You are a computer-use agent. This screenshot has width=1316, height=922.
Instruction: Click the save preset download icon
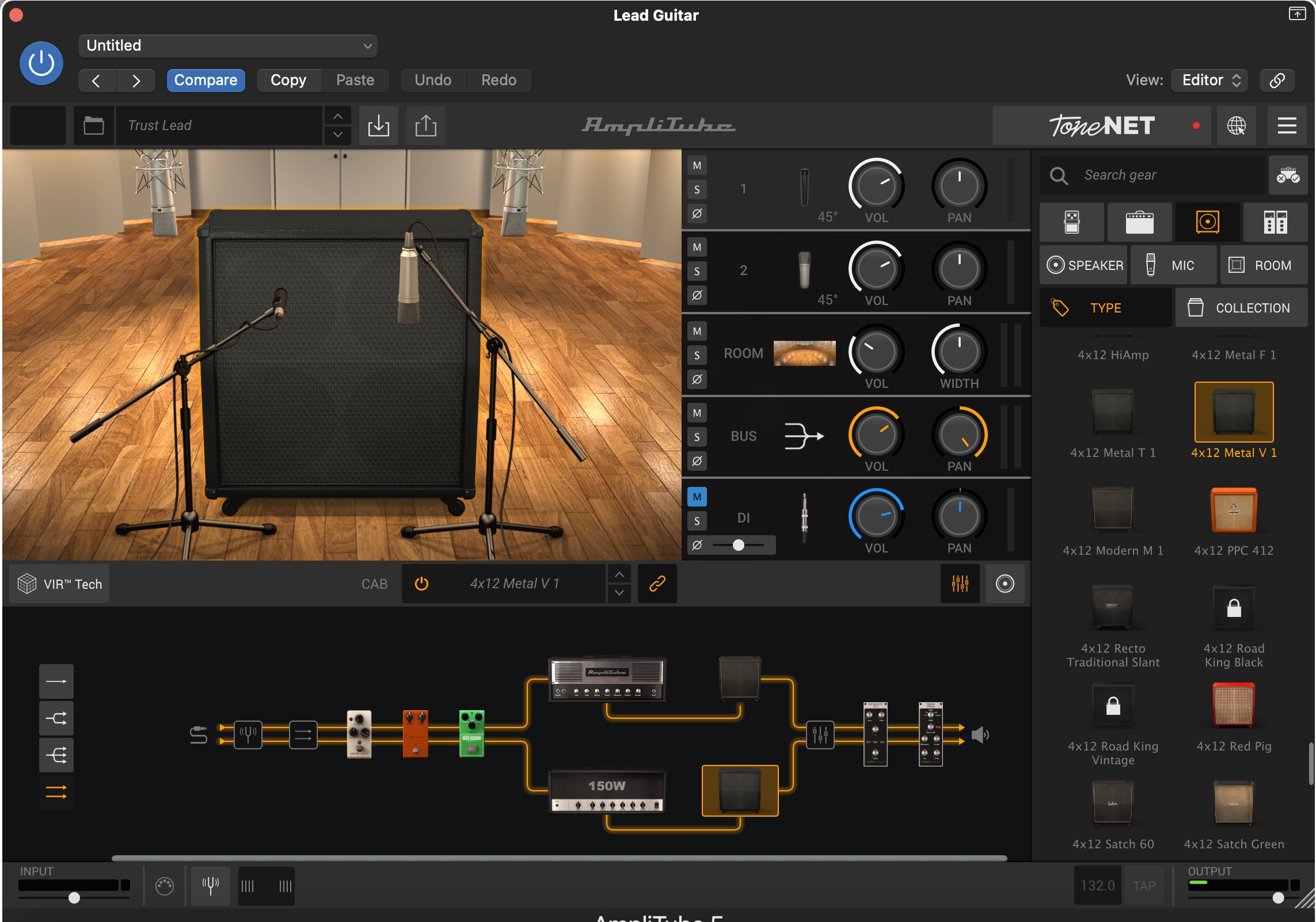pos(378,125)
